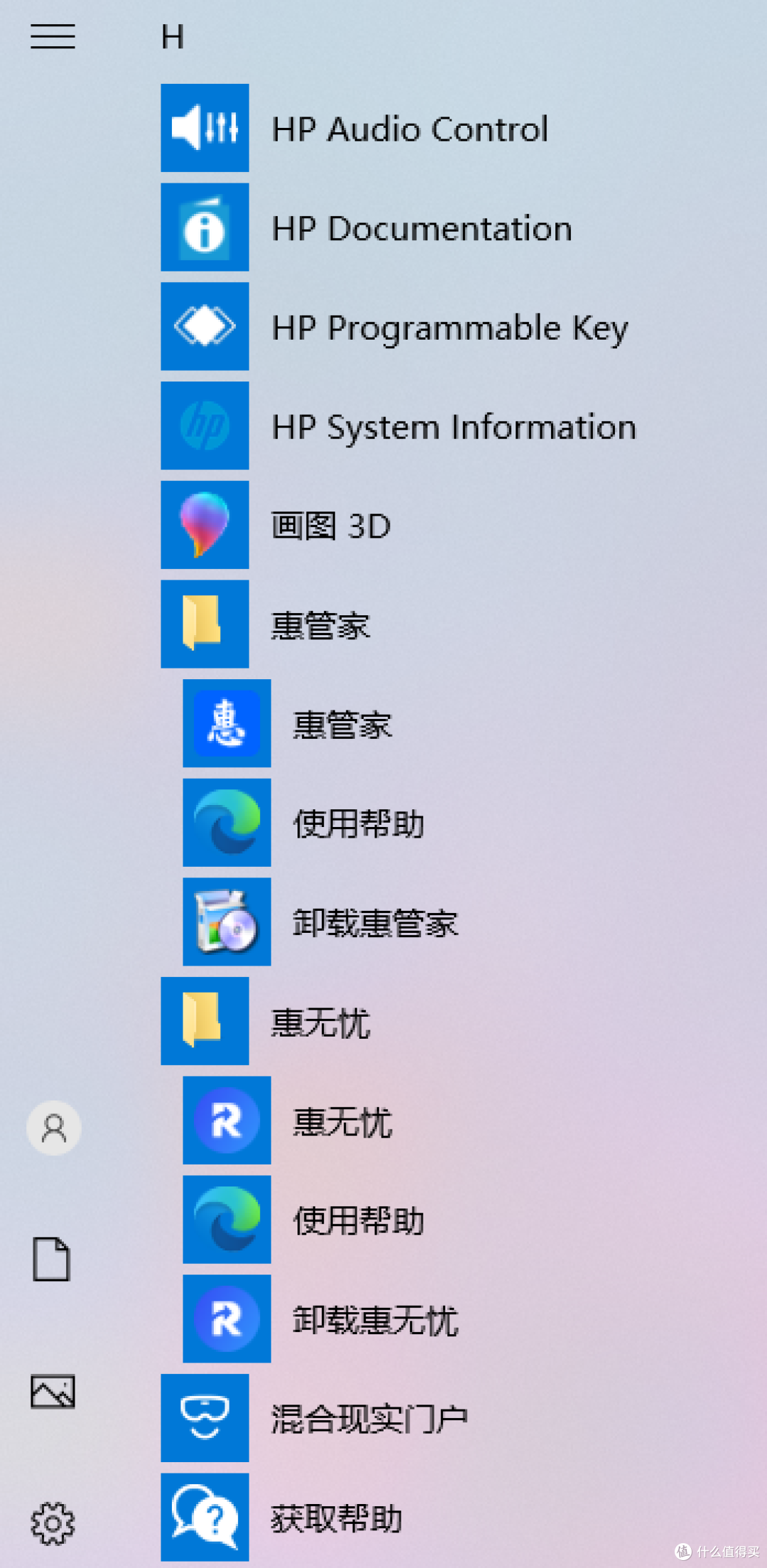
Task: Click 使用帮助 text under 惠无忧 folder
Action: [x=359, y=1221]
